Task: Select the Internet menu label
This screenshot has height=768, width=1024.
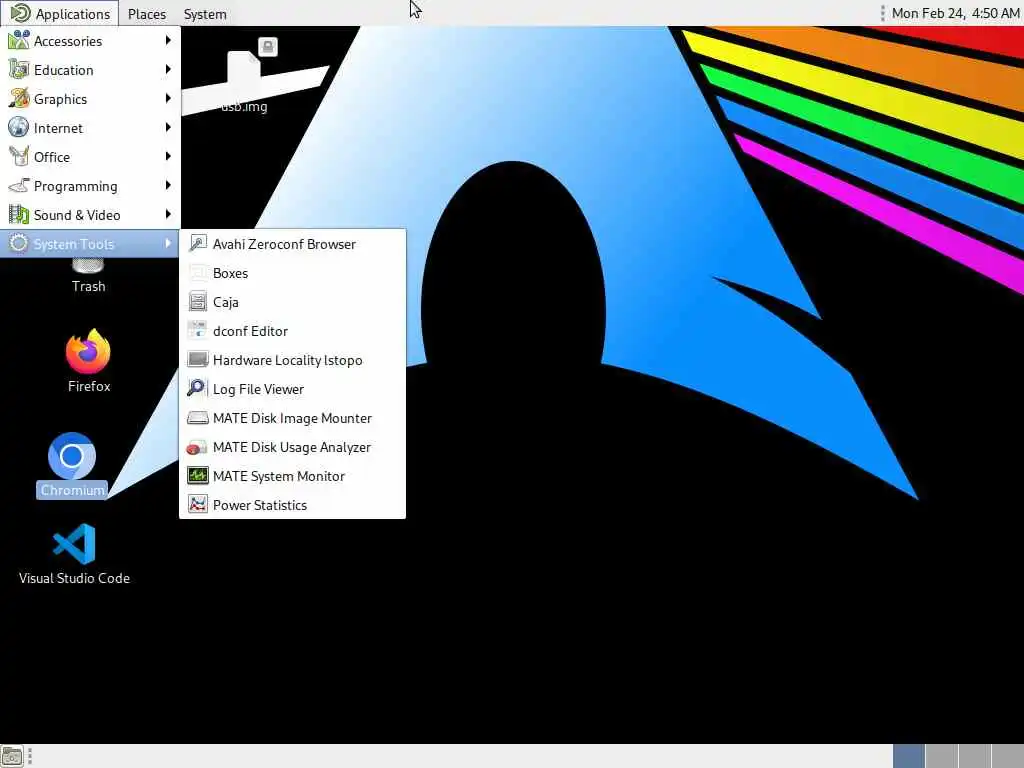Action: click(x=58, y=128)
